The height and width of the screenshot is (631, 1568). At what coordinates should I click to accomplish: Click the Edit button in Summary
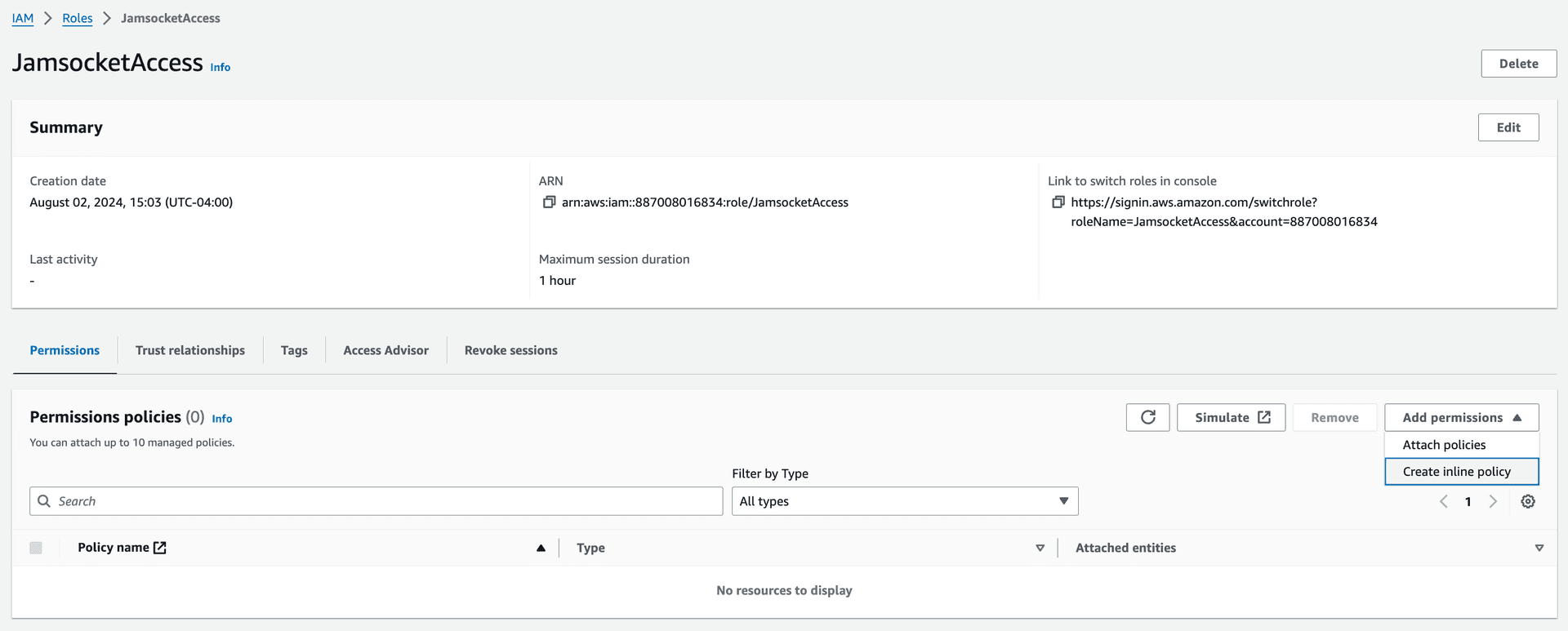click(x=1508, y=127)
